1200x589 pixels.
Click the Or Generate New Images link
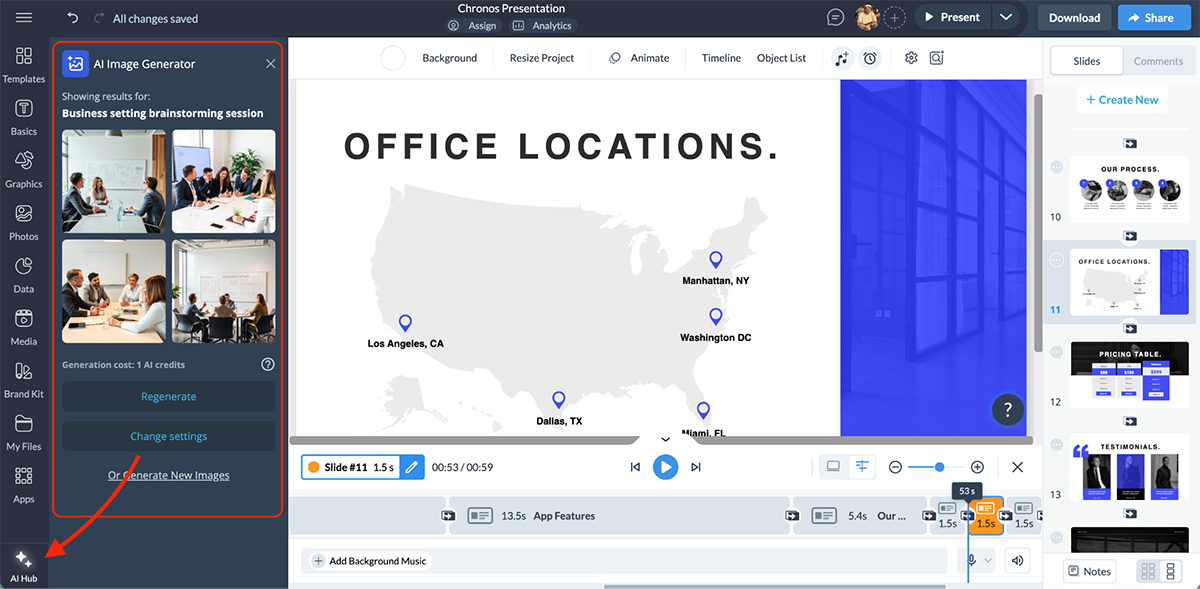click(167, 475)
